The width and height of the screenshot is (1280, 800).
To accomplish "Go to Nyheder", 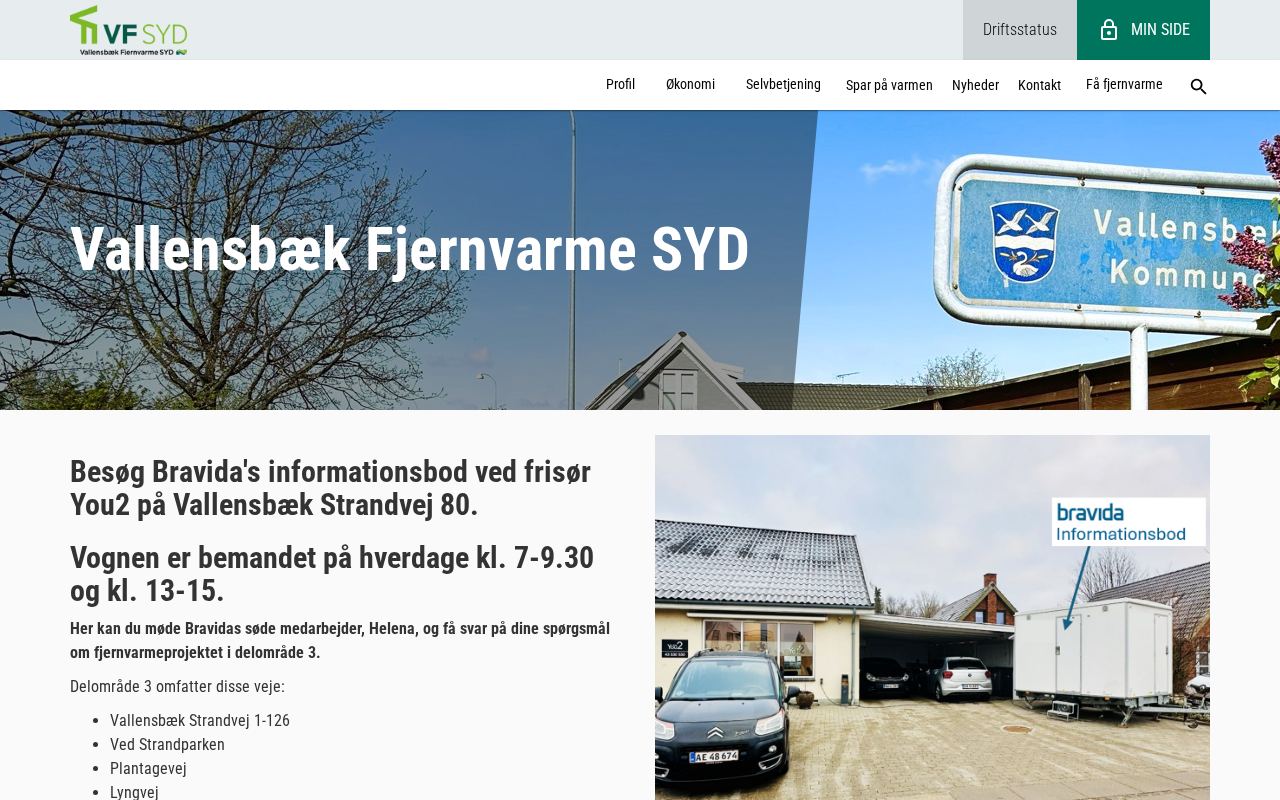I will (x=975, y=86).
